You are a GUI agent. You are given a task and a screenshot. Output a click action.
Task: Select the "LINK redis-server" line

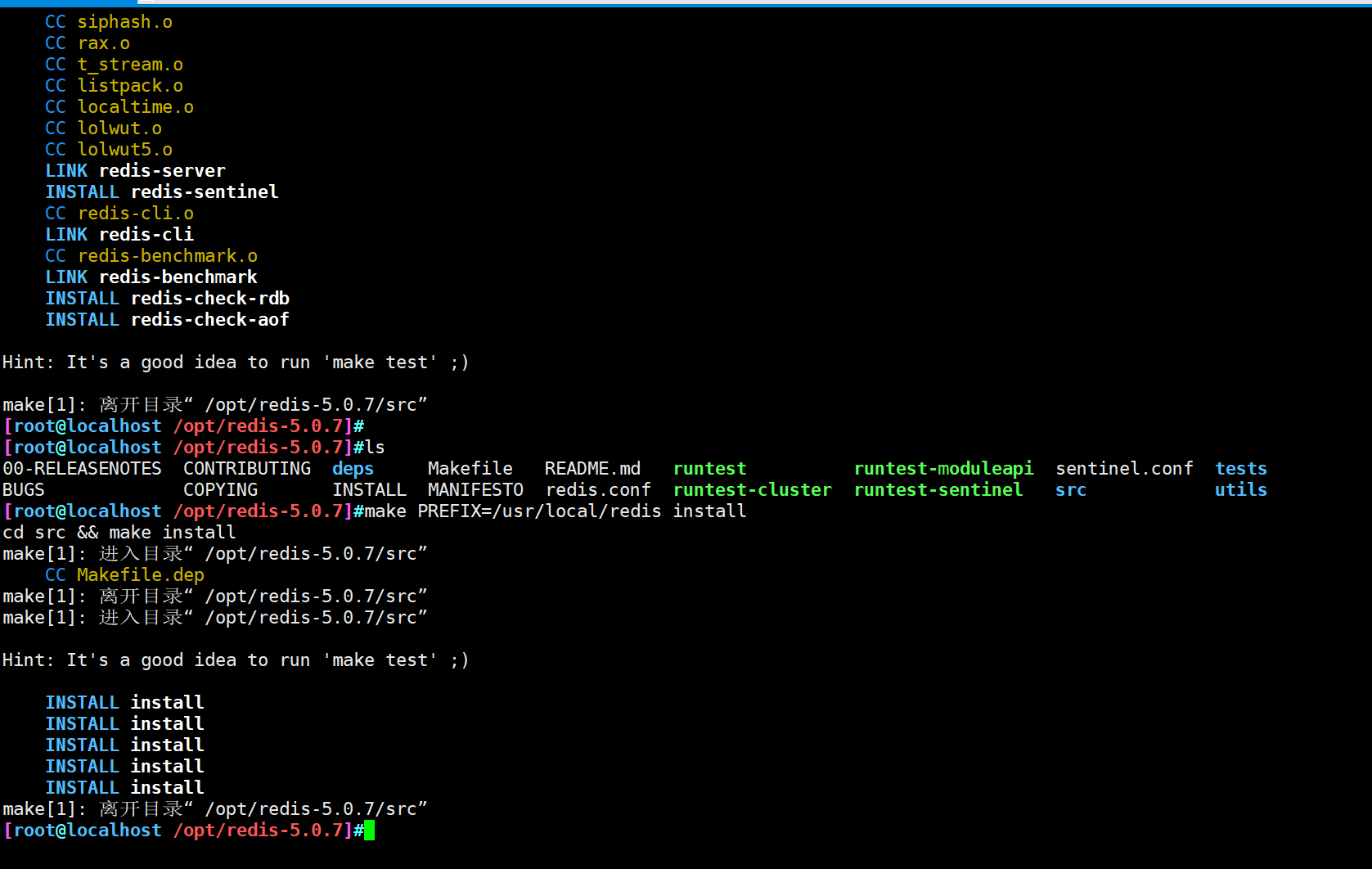click(135, 171)
